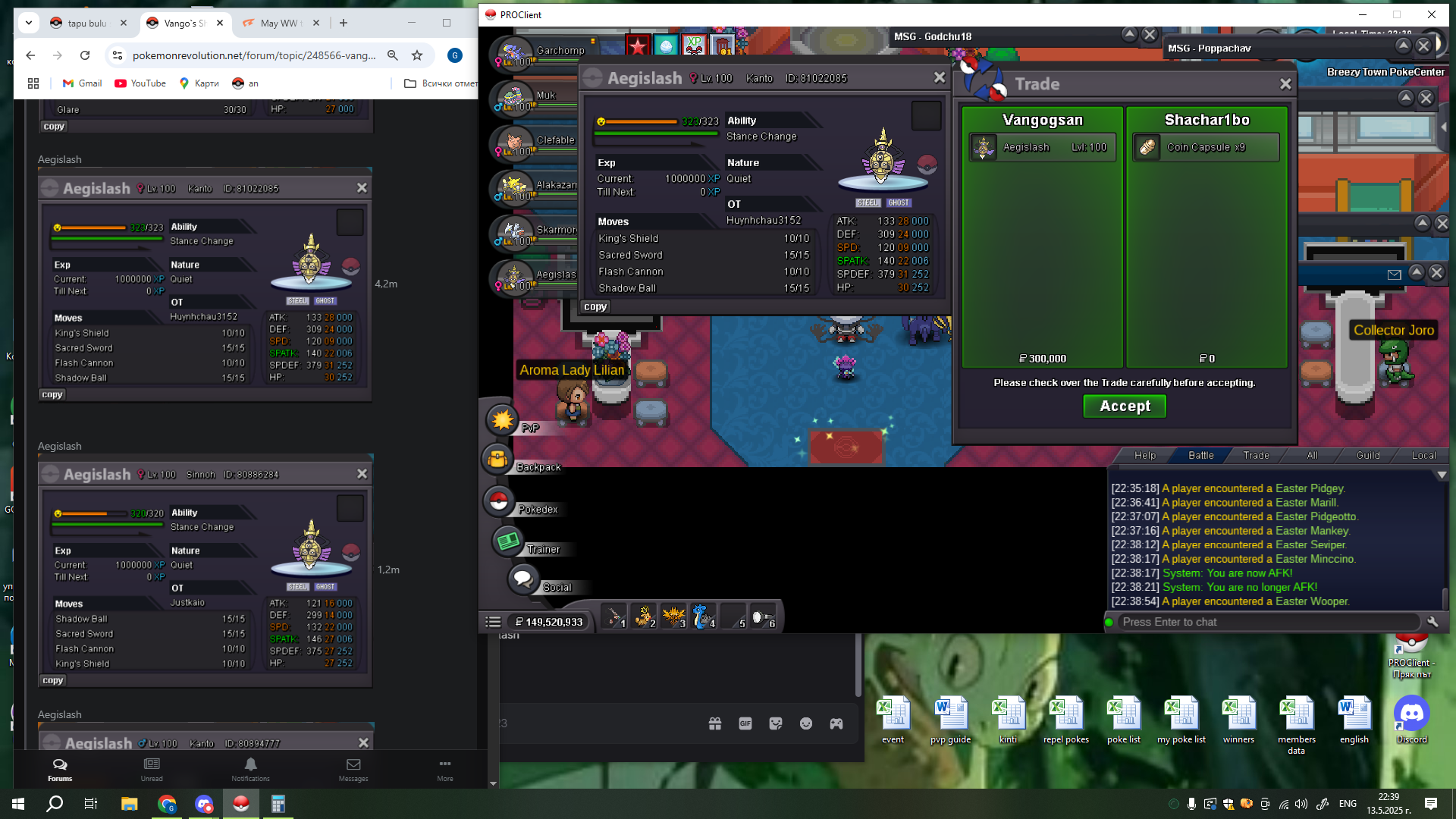Use hotbar slot 6 flashlight item
1456x819 pixels.
[762, 617]
